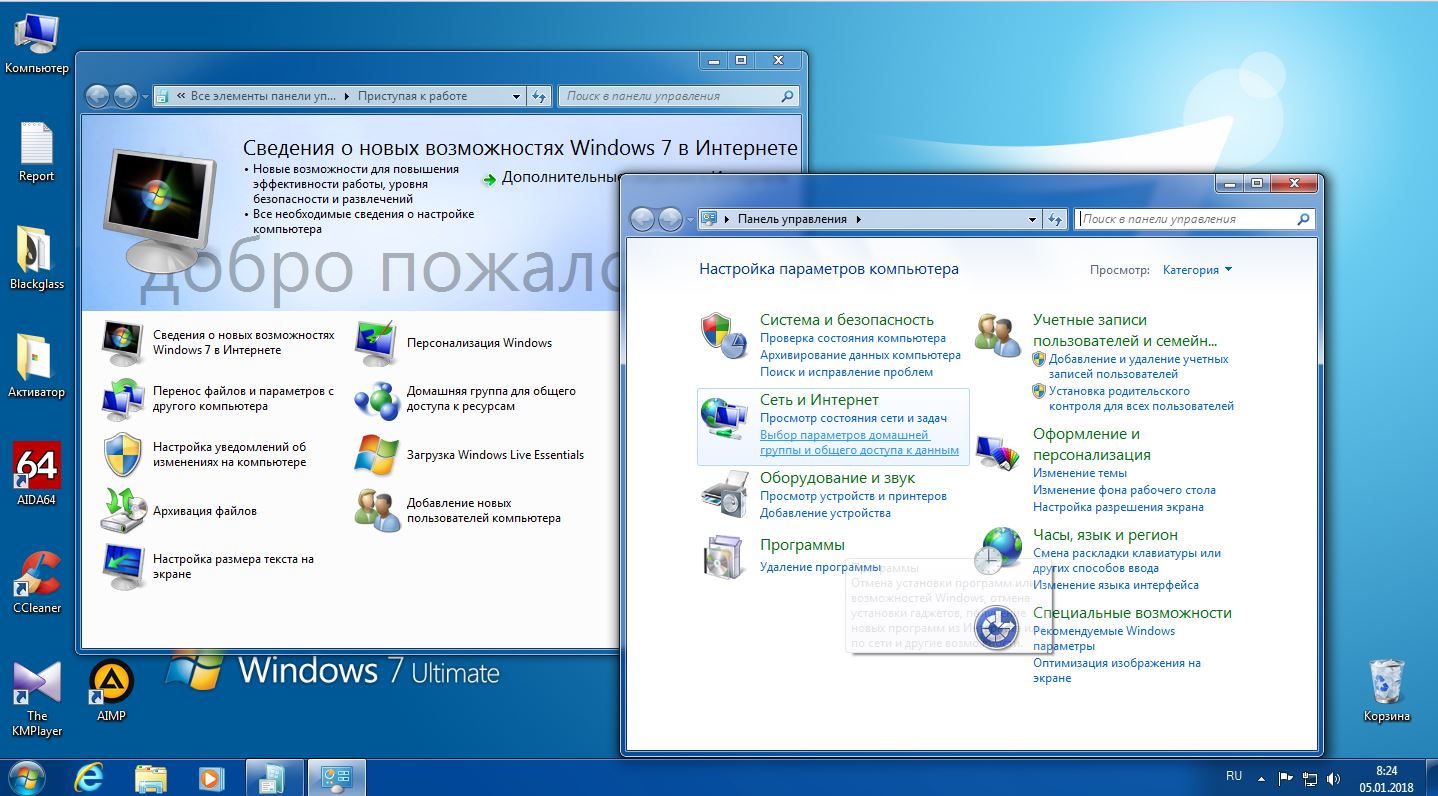Screen dimensions: 1438x796
Task: Open the Изменение темы link
Action: click(x=1080, y=473)
